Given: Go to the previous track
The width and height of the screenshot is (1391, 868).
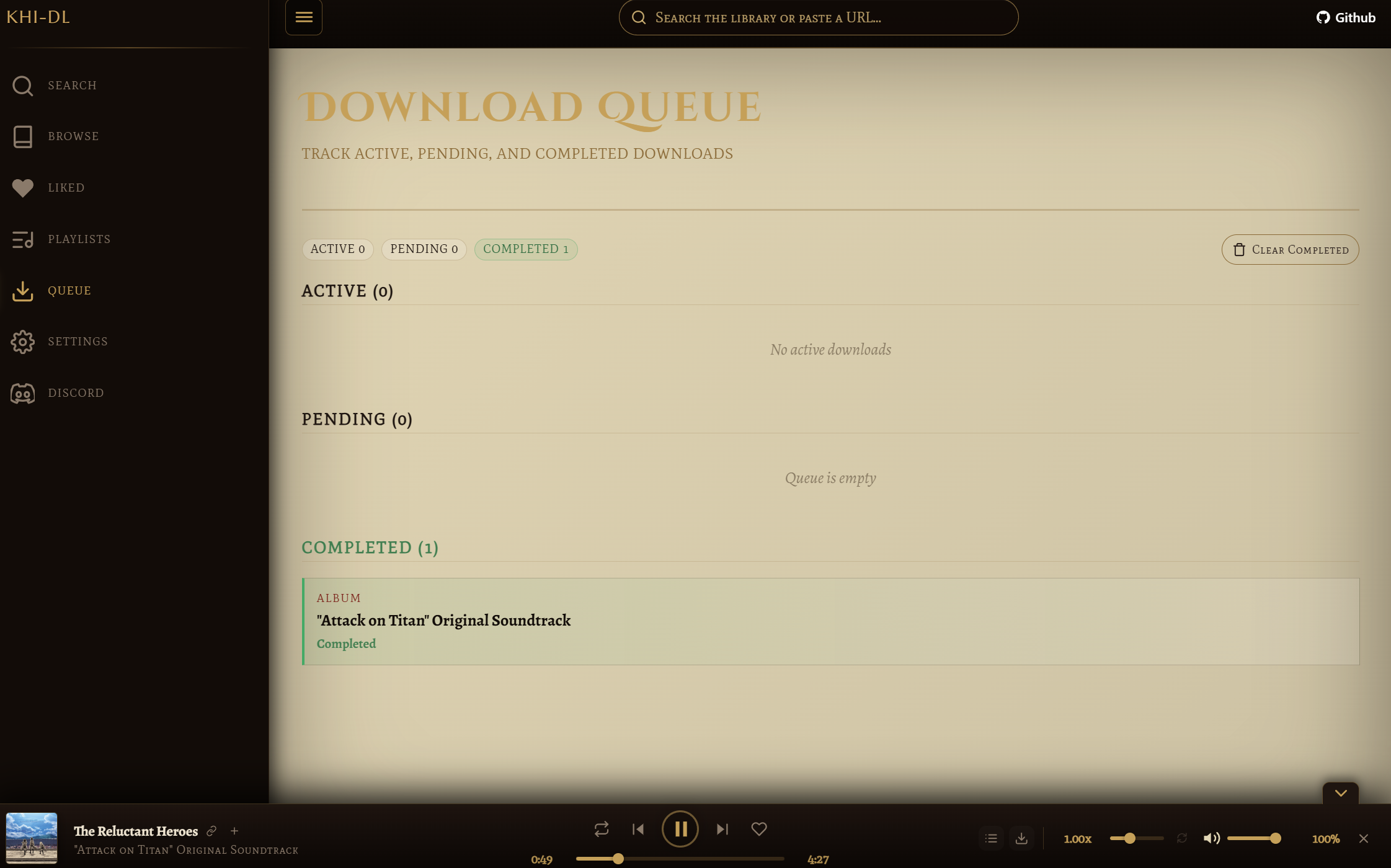Looking at the screenshot, I should (638, 829).
